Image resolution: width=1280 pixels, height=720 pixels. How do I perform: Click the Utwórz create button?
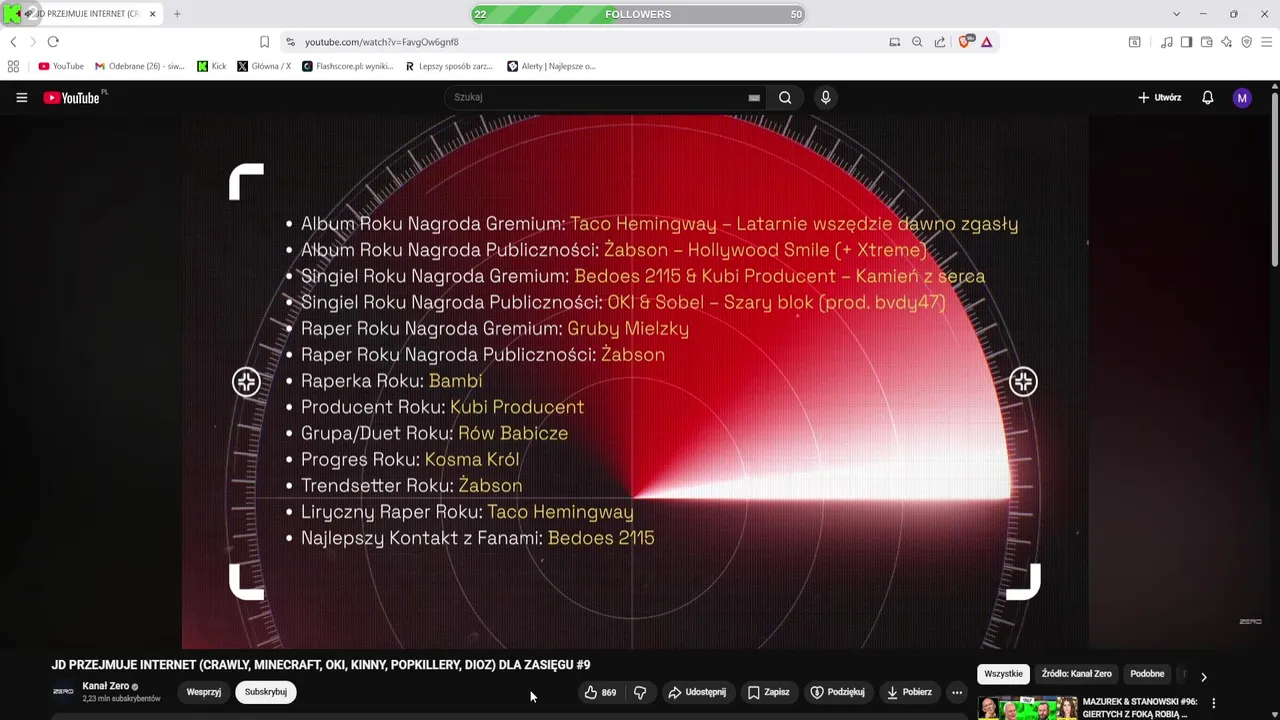1159,97
